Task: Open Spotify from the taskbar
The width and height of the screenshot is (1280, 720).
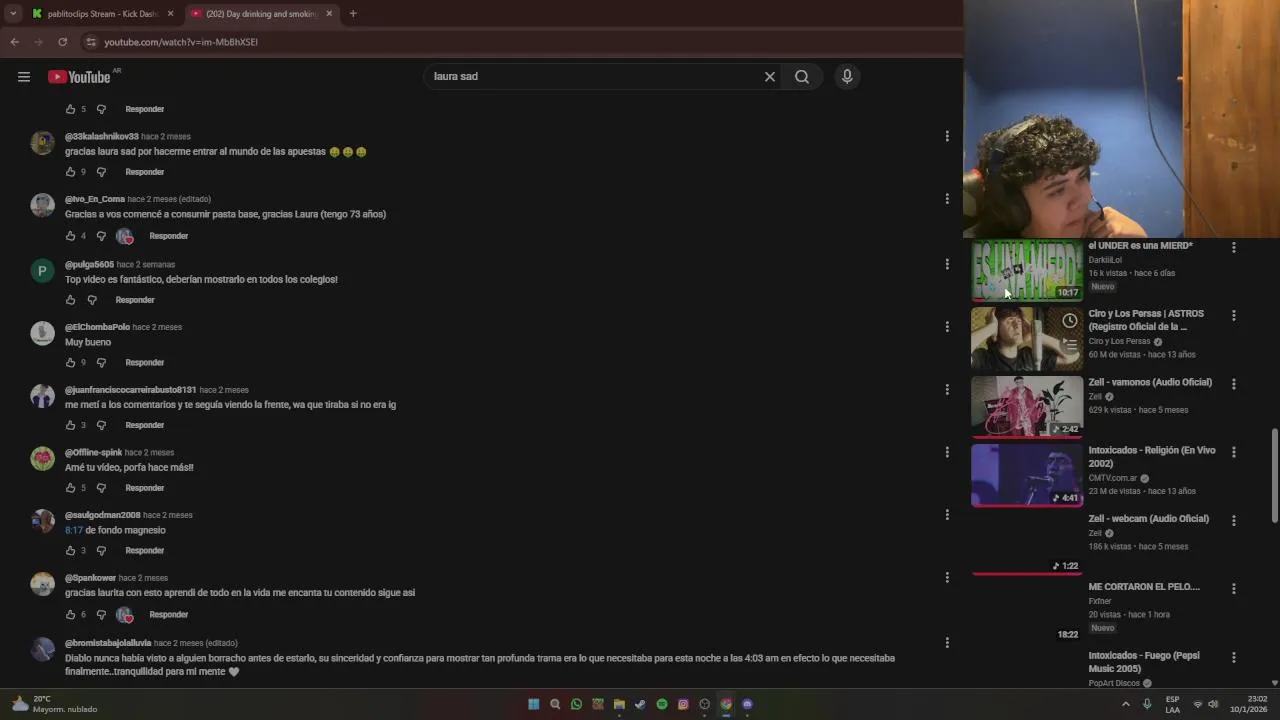Action: 662,704
